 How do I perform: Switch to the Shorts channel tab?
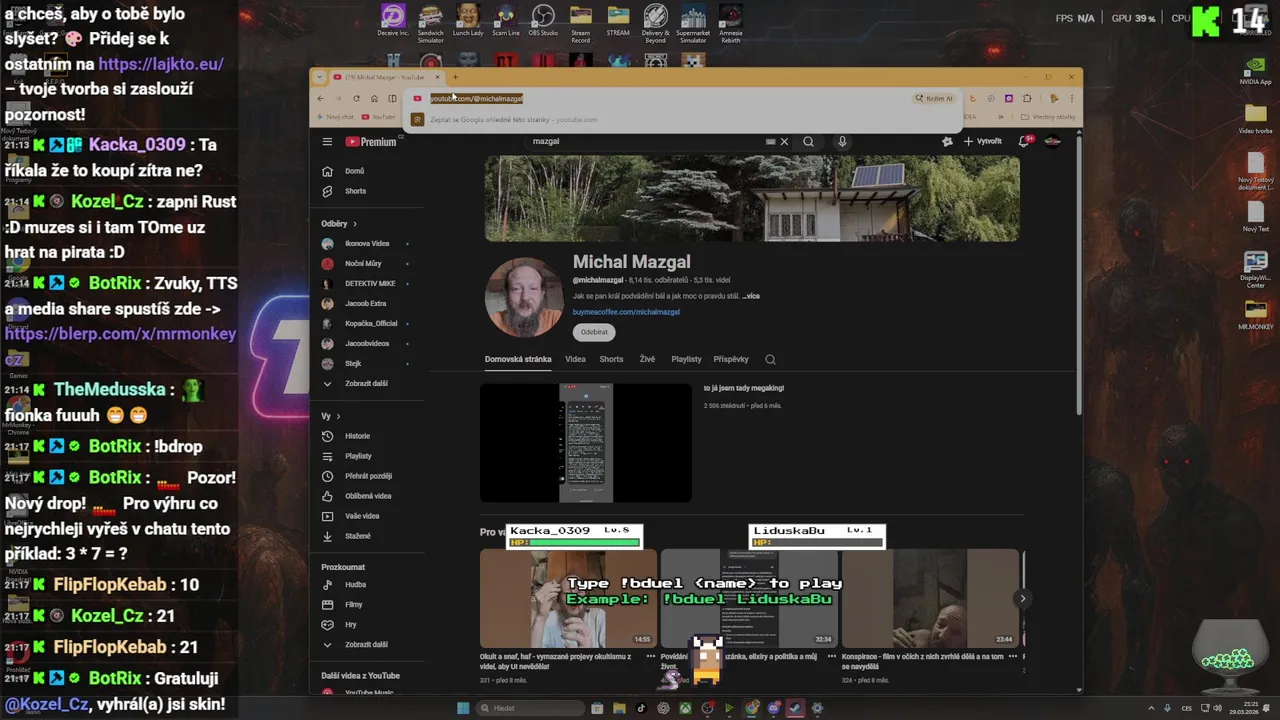[611, 359]
